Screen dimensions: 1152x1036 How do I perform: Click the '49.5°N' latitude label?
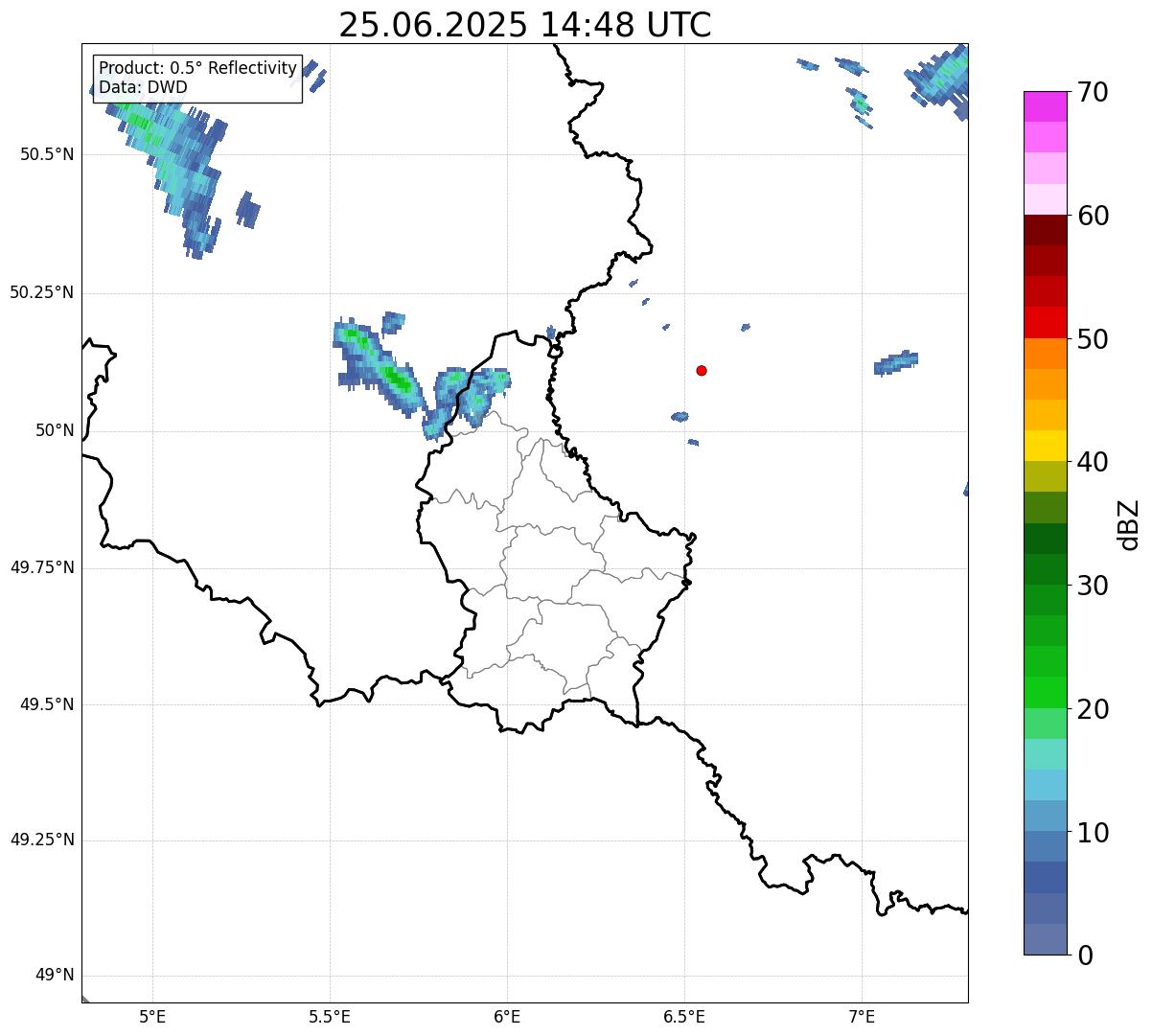coord(47,704)
